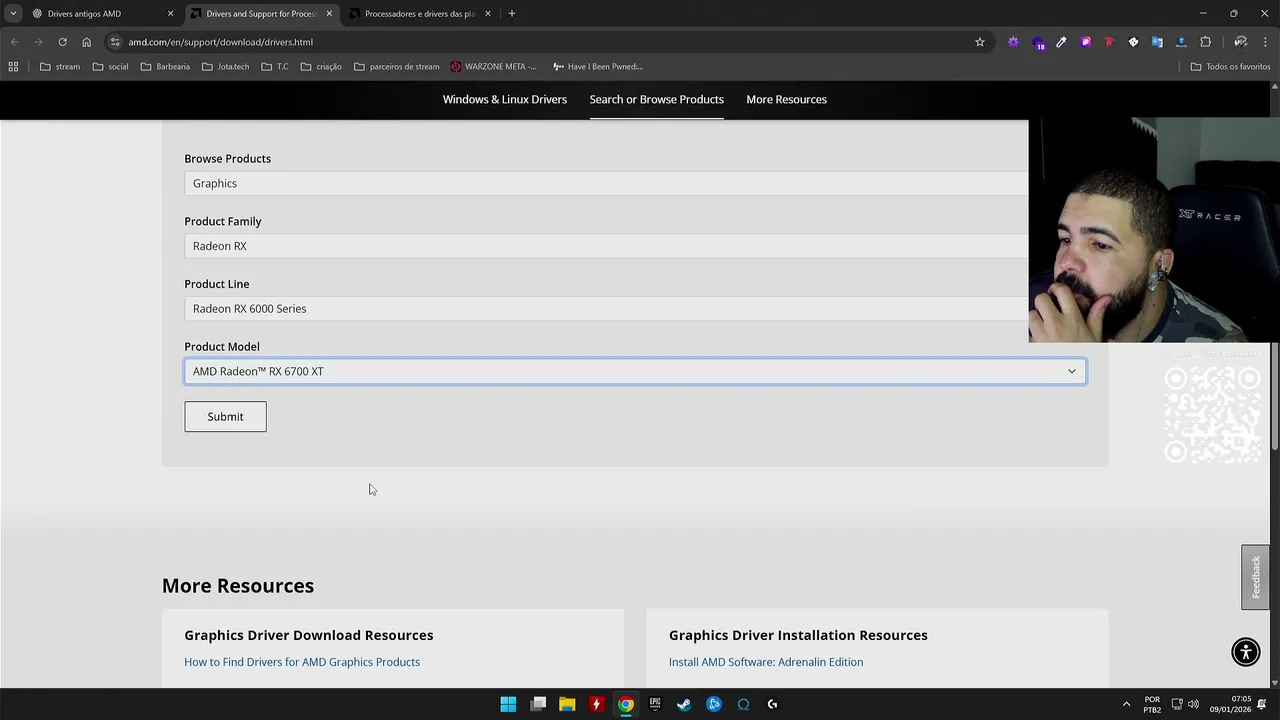Open the stream bookmarks folder
This screenshot has height=720, width=1280.
60,66
